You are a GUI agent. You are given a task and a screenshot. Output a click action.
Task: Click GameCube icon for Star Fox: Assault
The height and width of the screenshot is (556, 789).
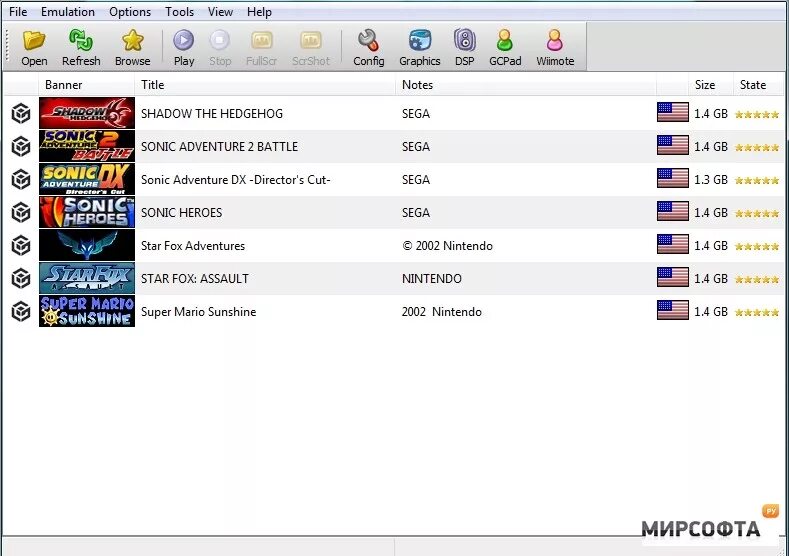coord(21,278)
